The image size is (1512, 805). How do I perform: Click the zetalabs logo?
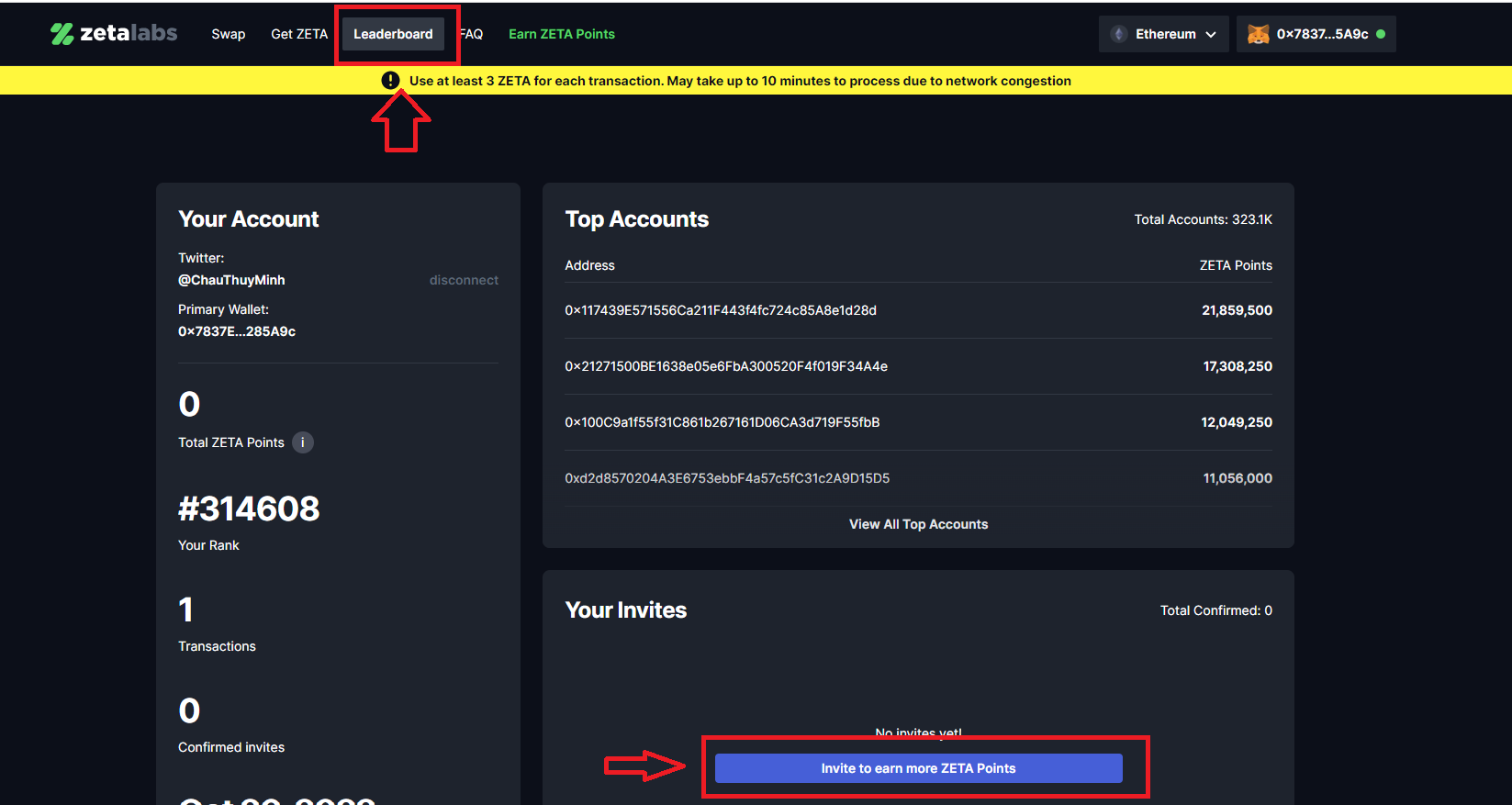[x=114, y=34]
